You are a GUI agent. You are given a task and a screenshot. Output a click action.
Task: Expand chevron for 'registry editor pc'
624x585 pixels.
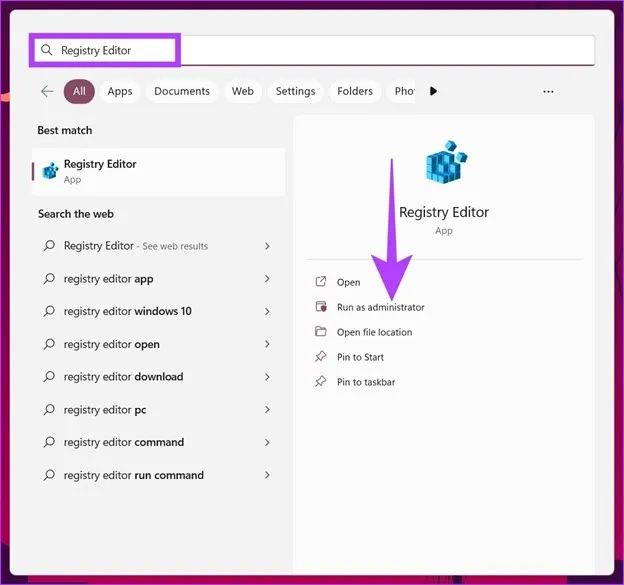click(x=267, y=410)
